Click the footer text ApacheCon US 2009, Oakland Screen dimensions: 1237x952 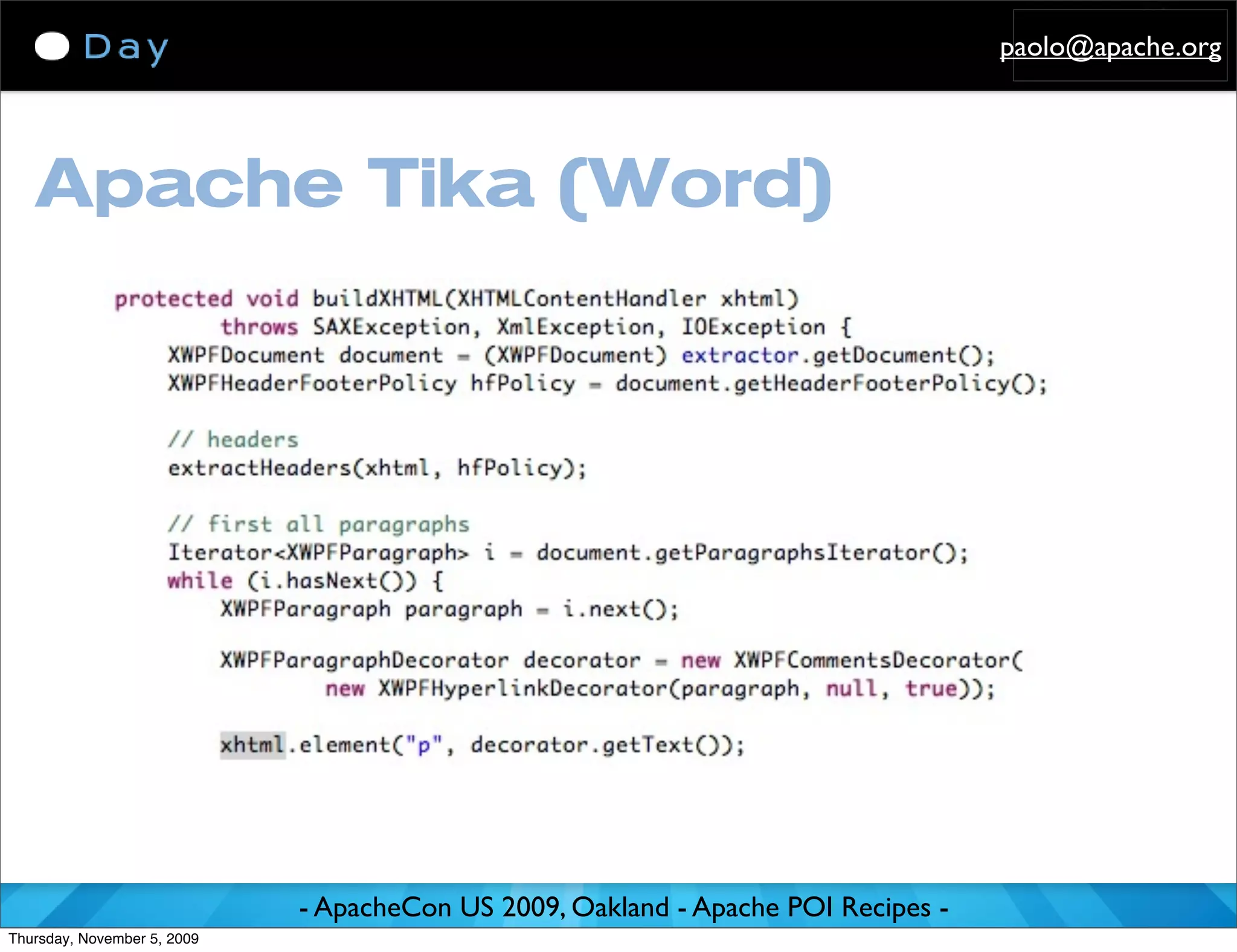coord(492,907)
